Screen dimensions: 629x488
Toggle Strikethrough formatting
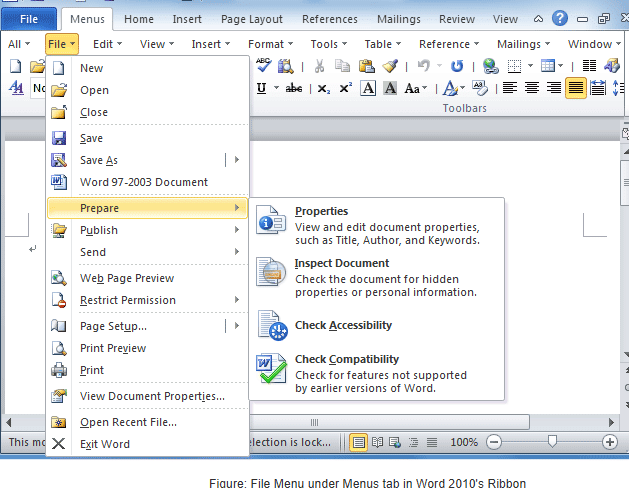point(294,88)
